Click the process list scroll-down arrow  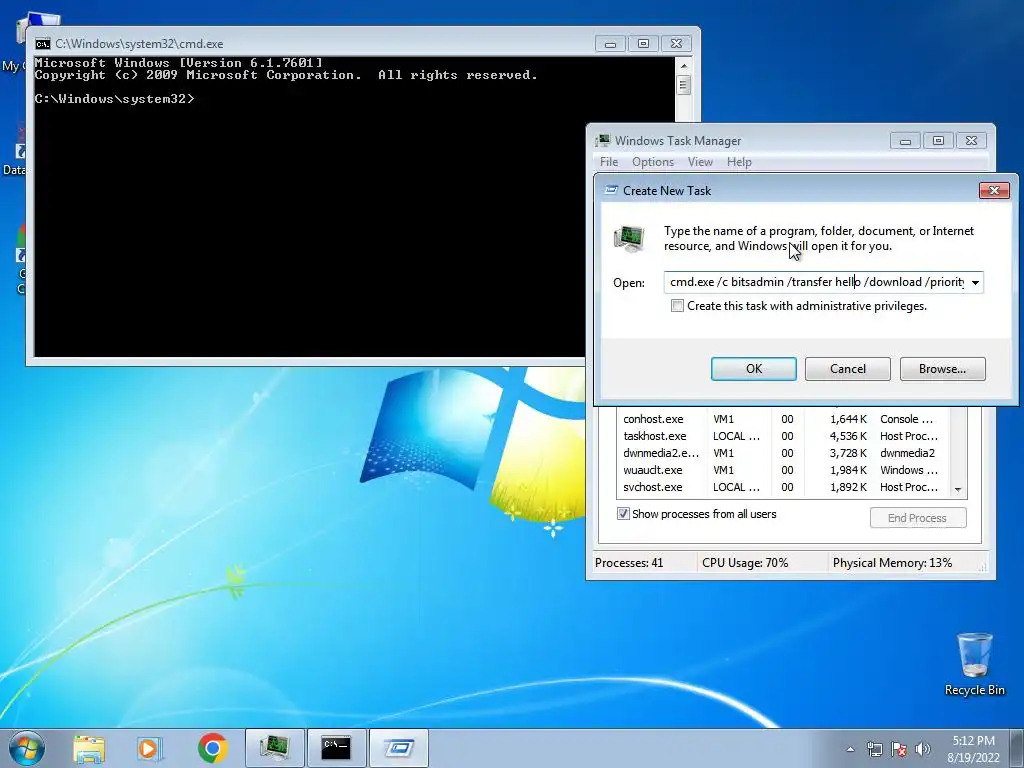point(958,489)
